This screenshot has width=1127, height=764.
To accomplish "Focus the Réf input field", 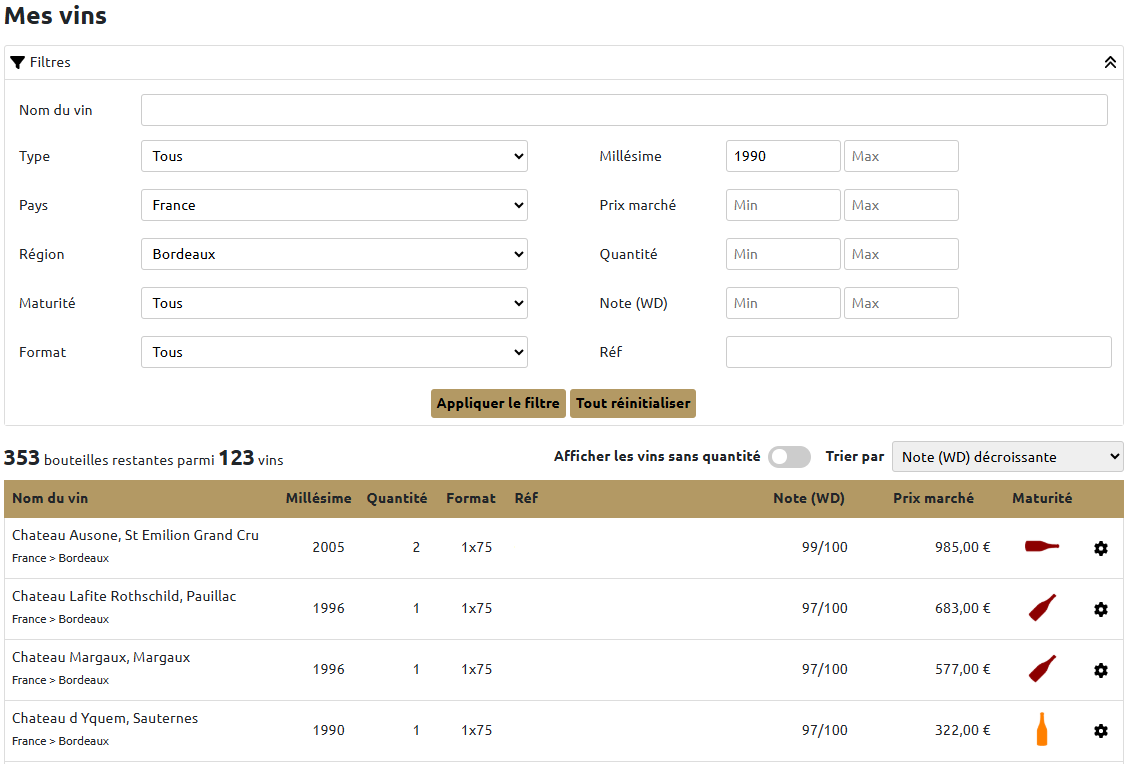I will [x=919, y=351].
